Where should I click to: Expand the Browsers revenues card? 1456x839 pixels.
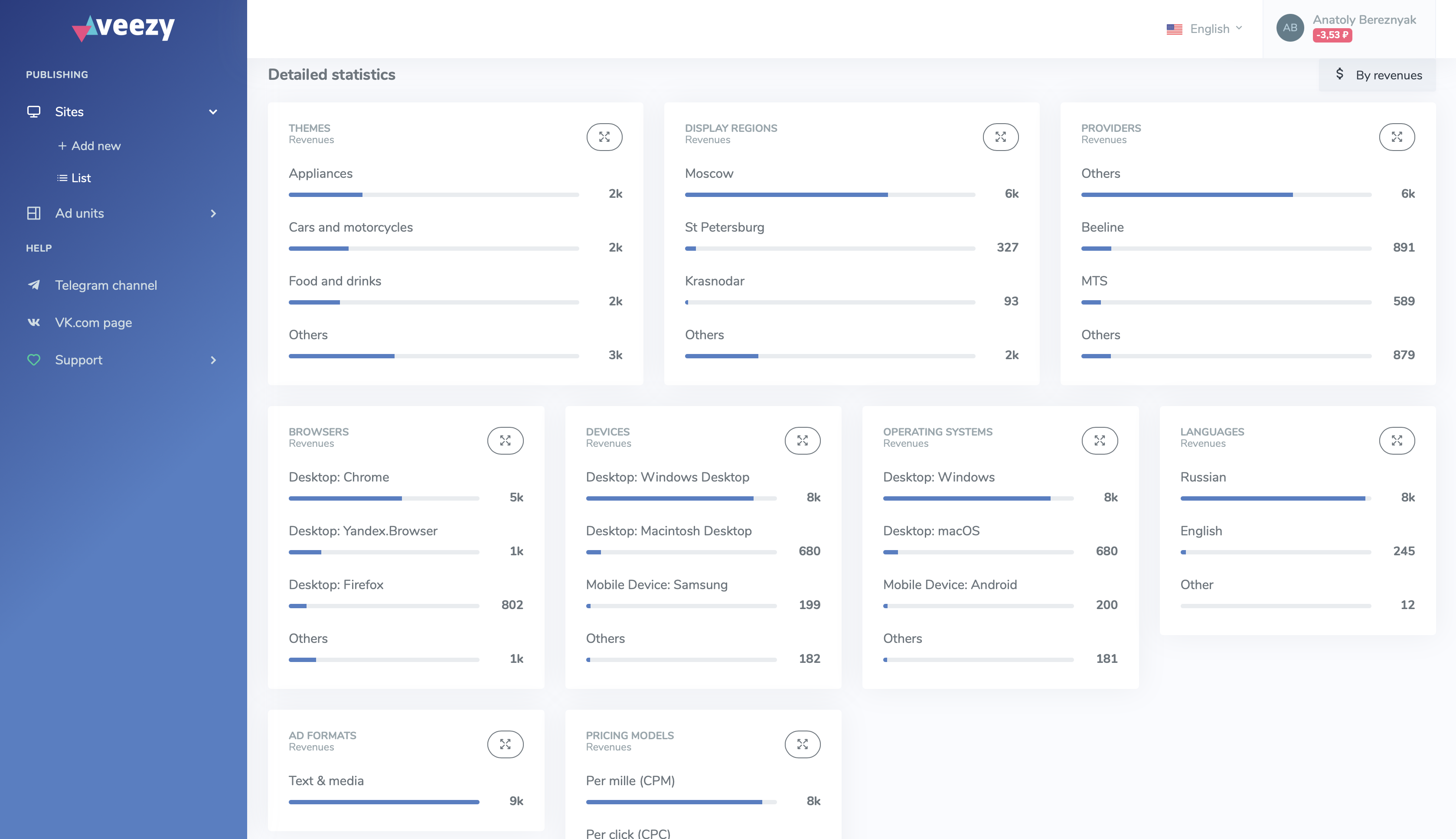click(x=505, y=441)
